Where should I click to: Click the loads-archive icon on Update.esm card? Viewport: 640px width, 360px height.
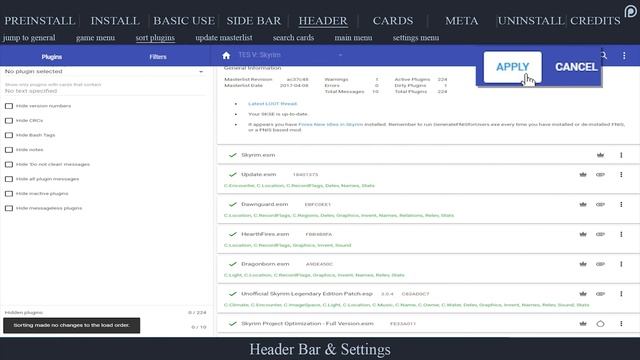pyautogui.click(x=600, y=175)
